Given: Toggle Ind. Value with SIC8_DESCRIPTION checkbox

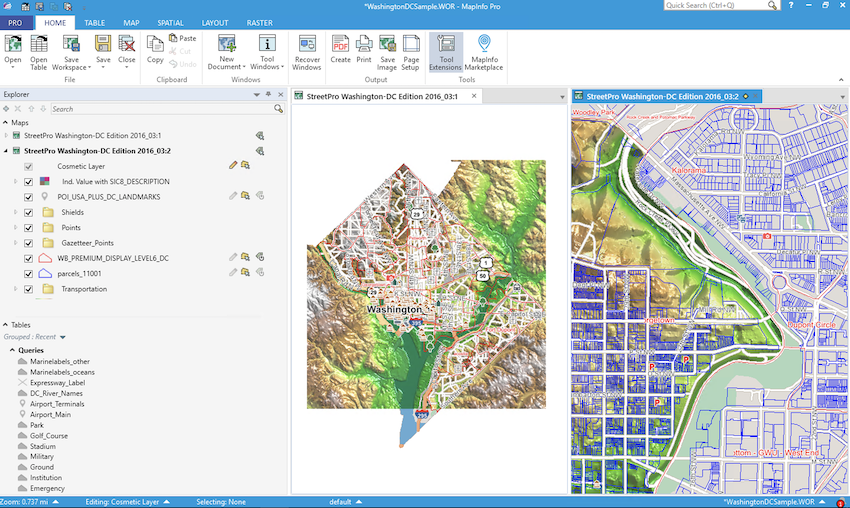Looking at the screenshot, I should pyautogui.click(x=29, y=182).
